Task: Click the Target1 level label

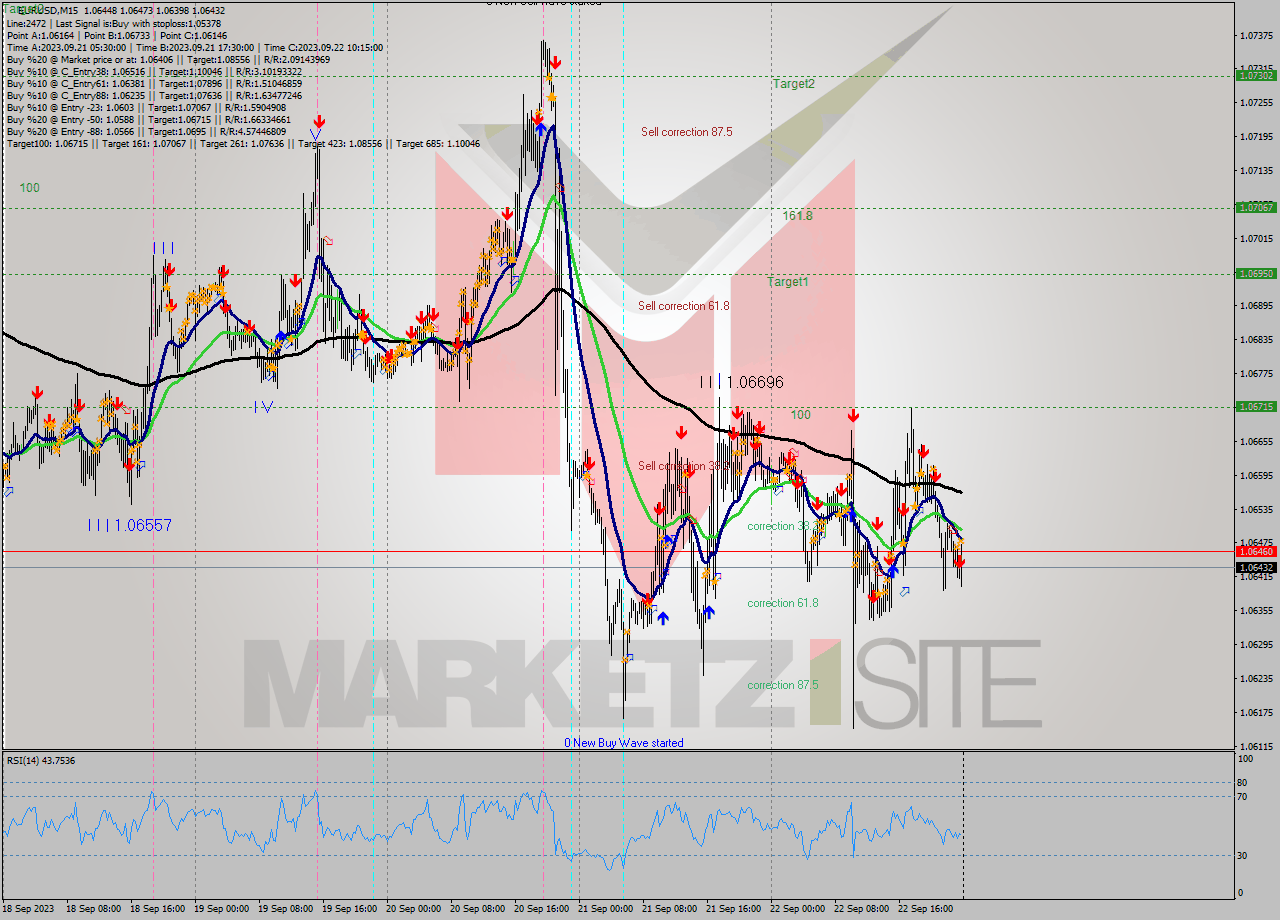Action: click(x=787, y=282)
